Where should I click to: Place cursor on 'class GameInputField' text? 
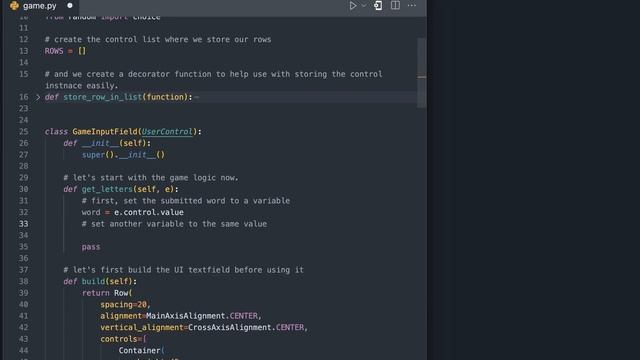click(91, 131)
